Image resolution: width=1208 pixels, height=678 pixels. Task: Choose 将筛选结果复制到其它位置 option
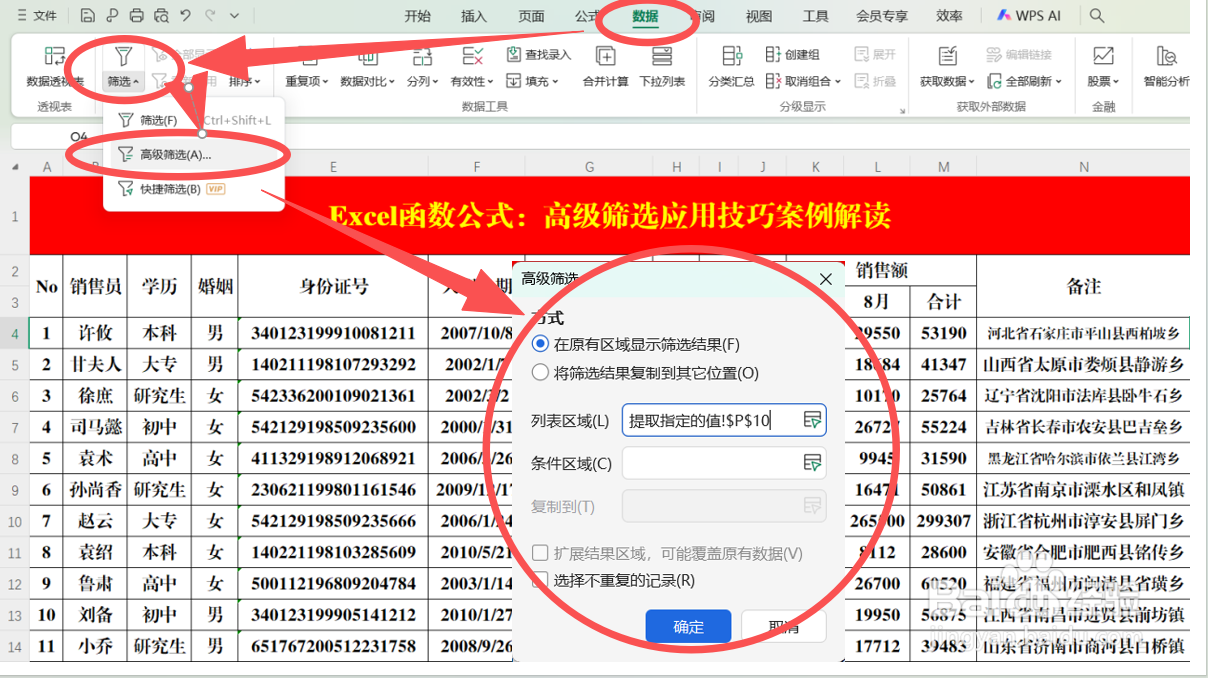tap(540, 371)
